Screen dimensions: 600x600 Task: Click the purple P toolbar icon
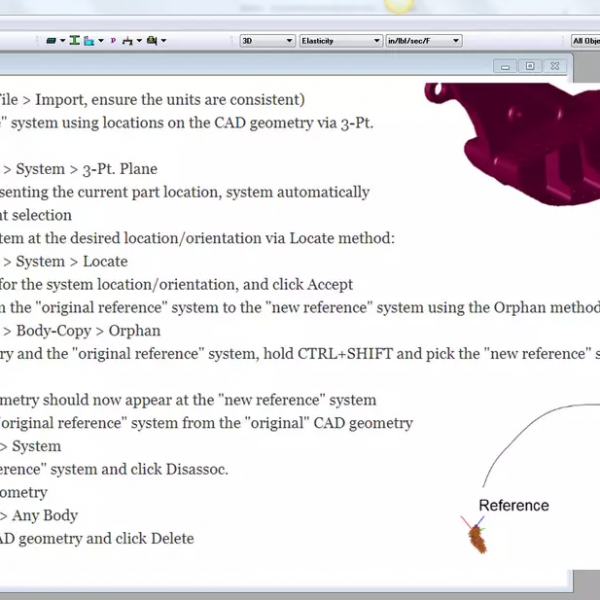coord(113,41)
